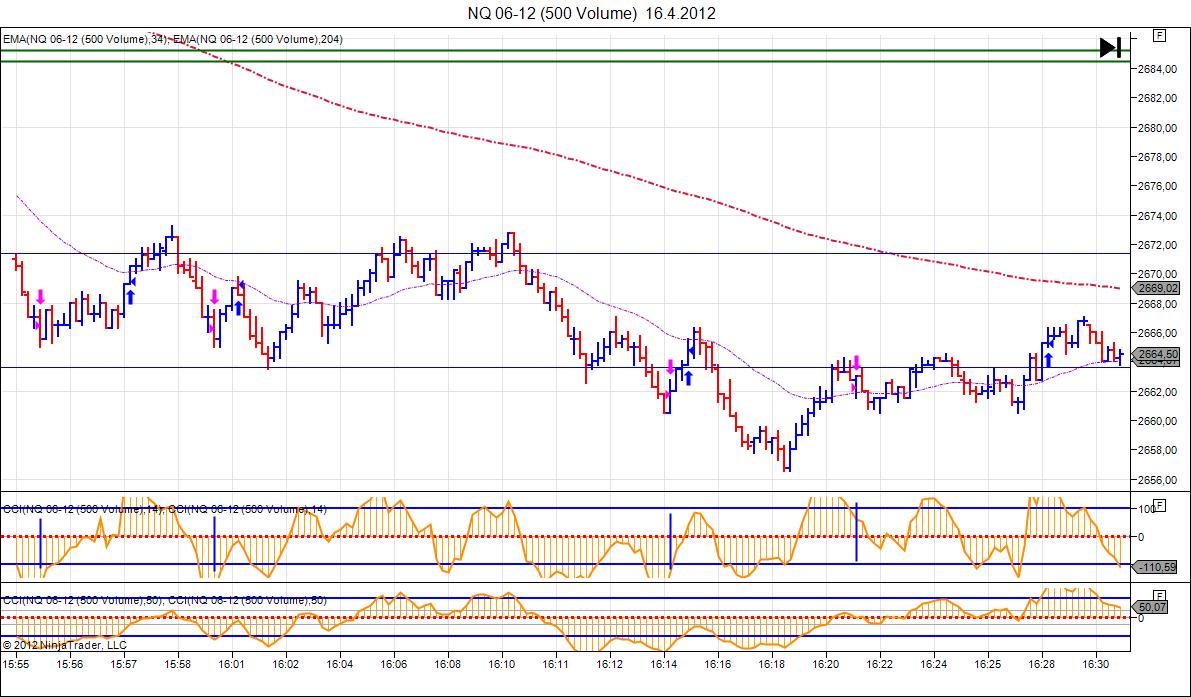Click the 2684,00 price axis label
The height and width of the screenshot is (697, 1191).
click(x=1154, y=69)
